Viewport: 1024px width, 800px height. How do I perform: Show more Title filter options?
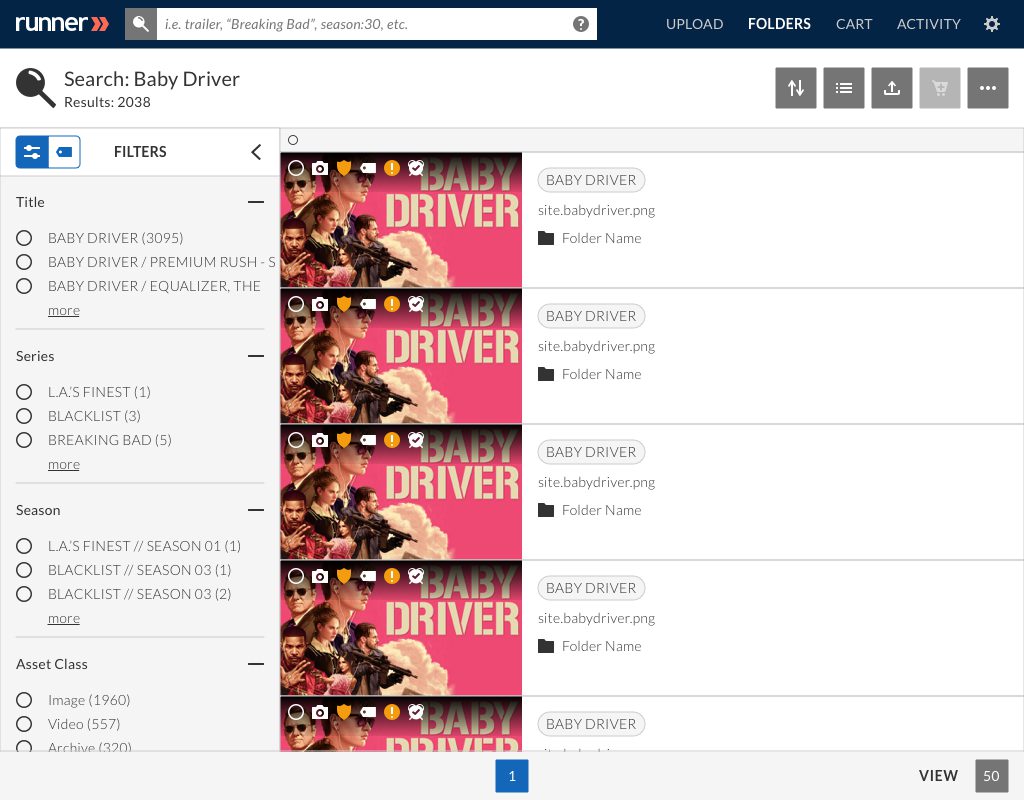point(64,311)
